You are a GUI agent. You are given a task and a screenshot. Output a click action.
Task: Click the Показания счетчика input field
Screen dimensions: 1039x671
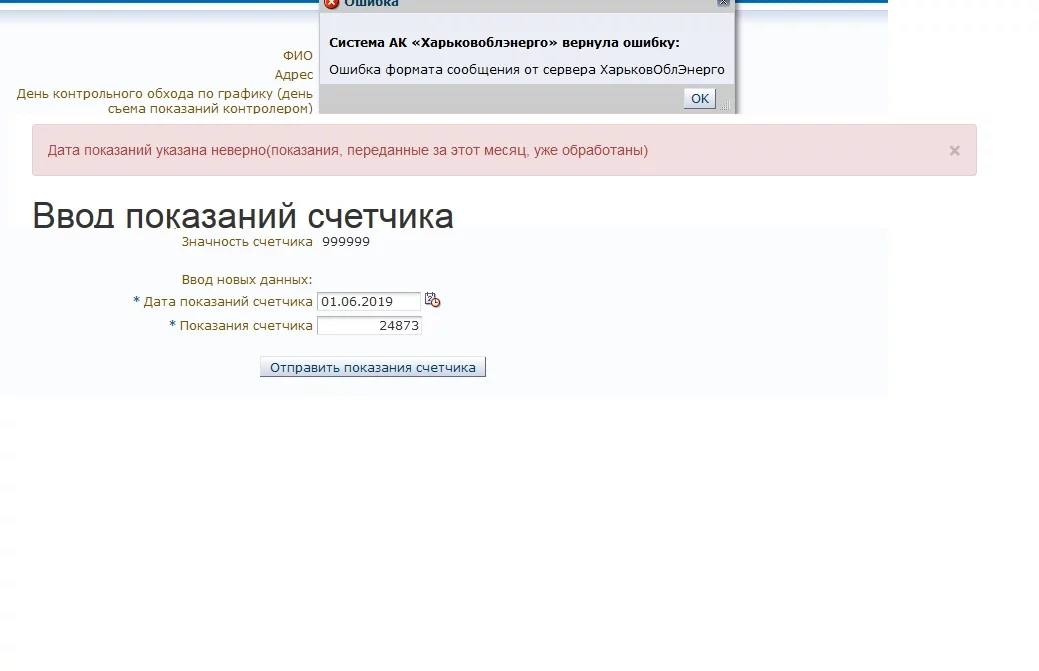369,325
